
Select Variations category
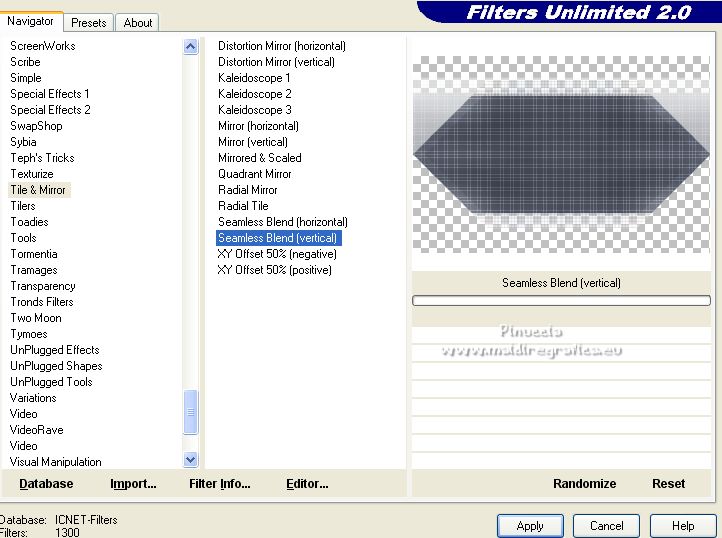(x=33, y=398)
